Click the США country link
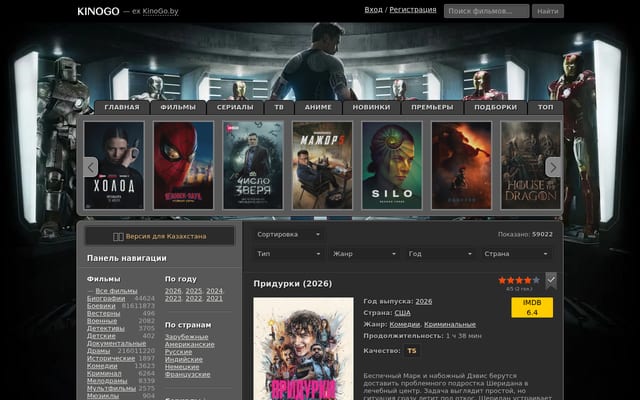The image size is (640, 400). pyautogui.click(x=402, y=313)
